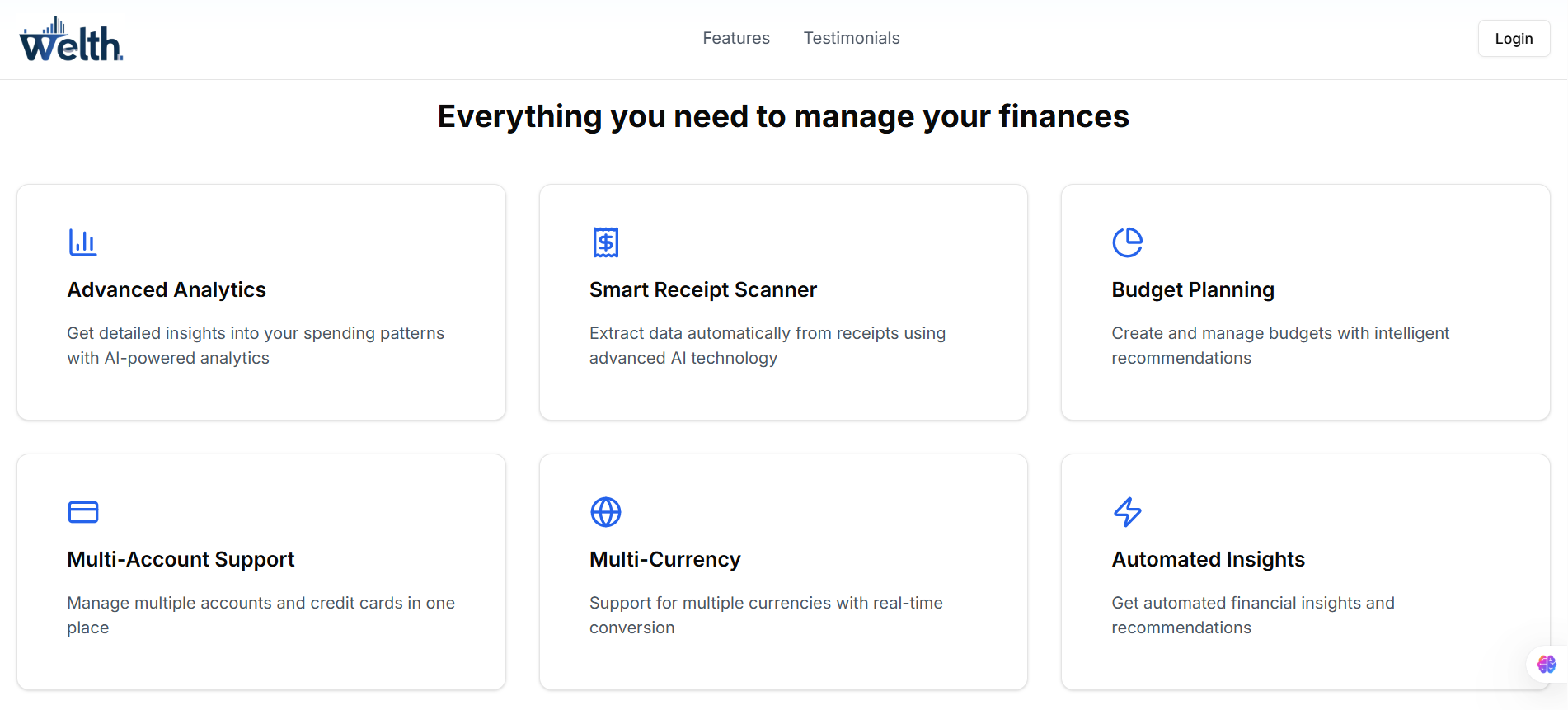The height and width of the screenshot is (710, 1568).
Task: Select the Smart Receipt Scanner heading
Action: coord(702,290)
